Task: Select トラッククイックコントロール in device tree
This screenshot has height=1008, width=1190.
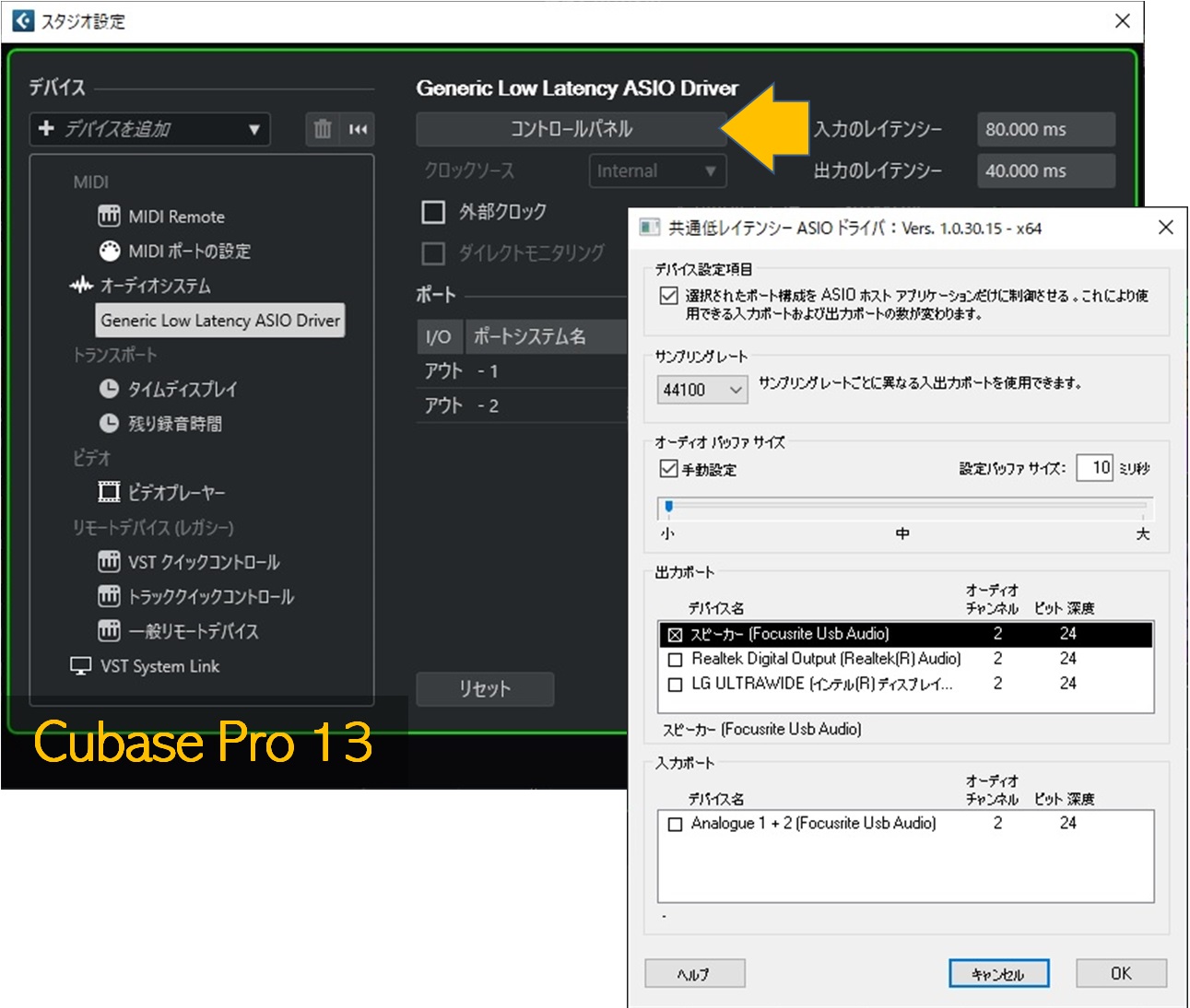Action: (210, 596)
